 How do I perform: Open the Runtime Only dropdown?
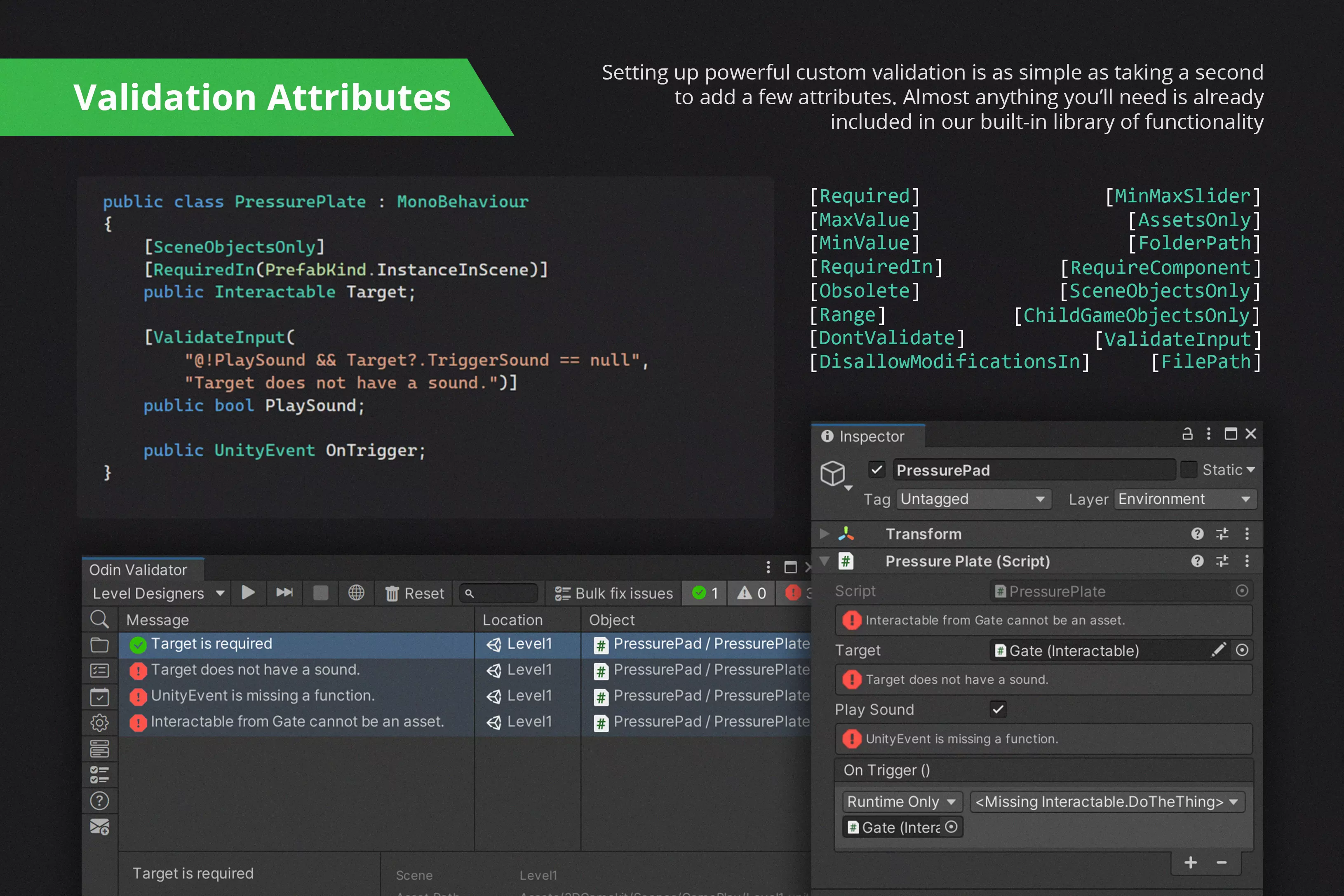click(902, 801)
